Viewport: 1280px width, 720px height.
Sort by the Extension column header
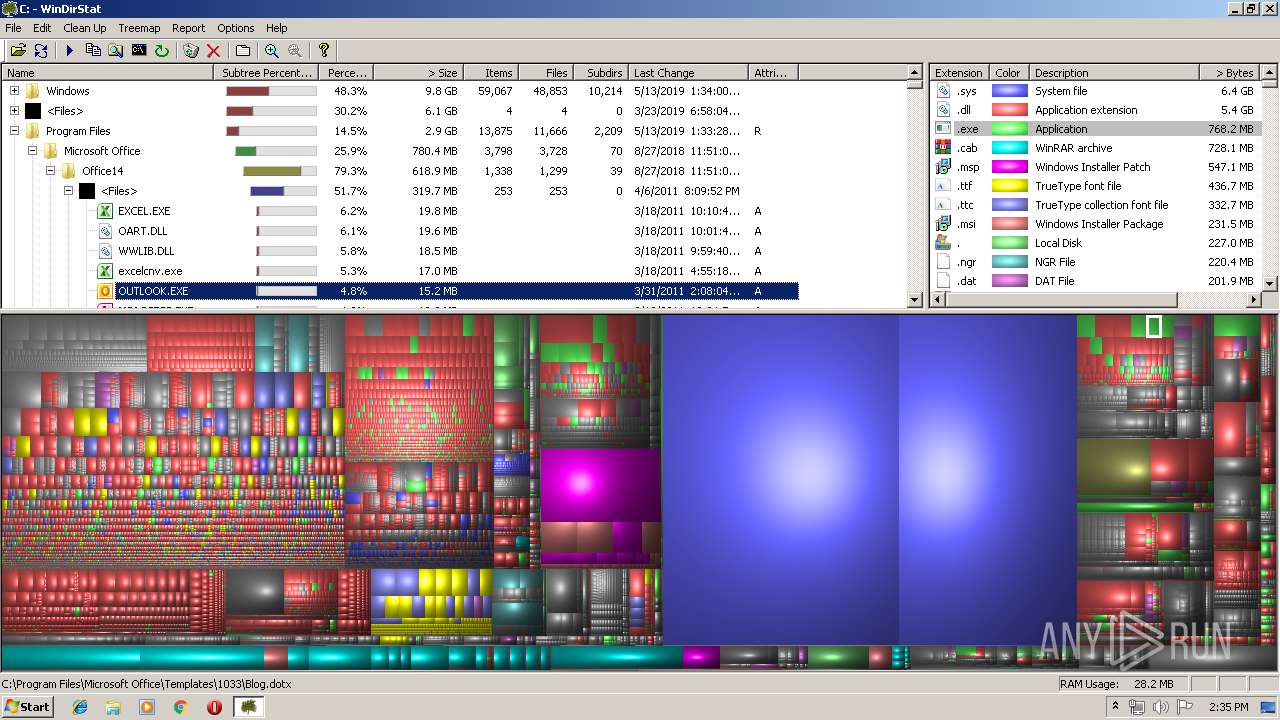959,73
